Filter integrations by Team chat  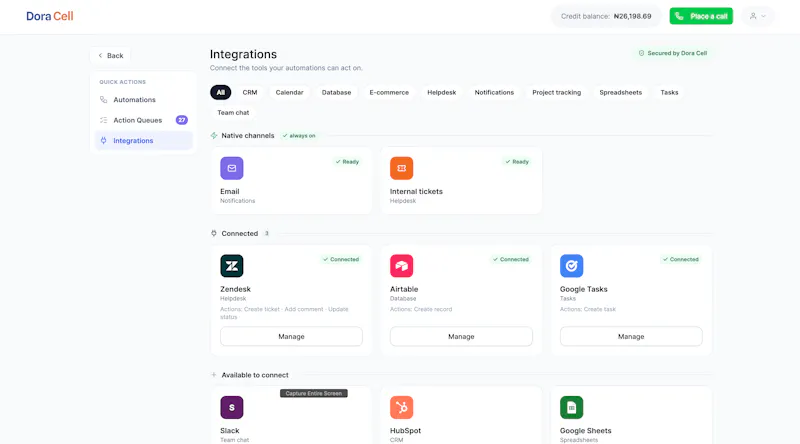(x=233, y=112)
